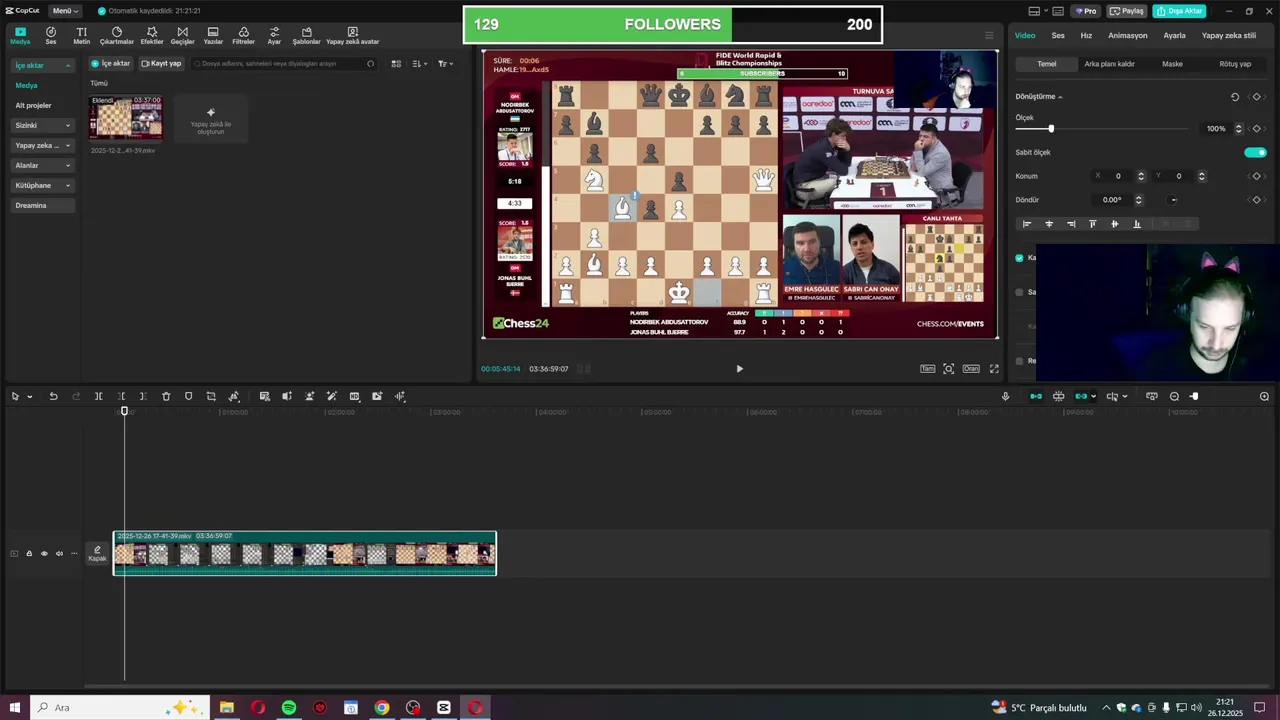The height and width of the screenshot is (720, 1280).
Task: Click the timeline zoom out magnifier
Action: [x=1174, y=397]
